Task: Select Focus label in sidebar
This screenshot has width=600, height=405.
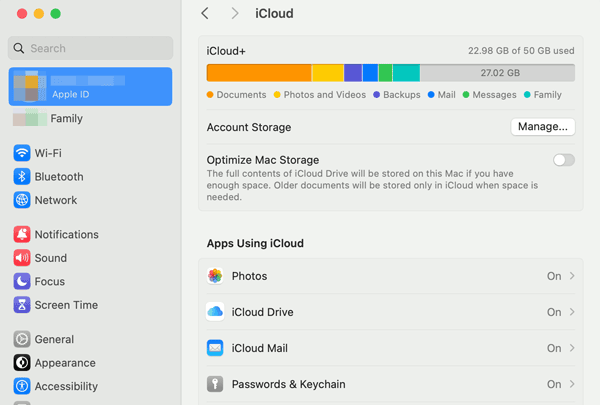Action: (x=50, y=281)
